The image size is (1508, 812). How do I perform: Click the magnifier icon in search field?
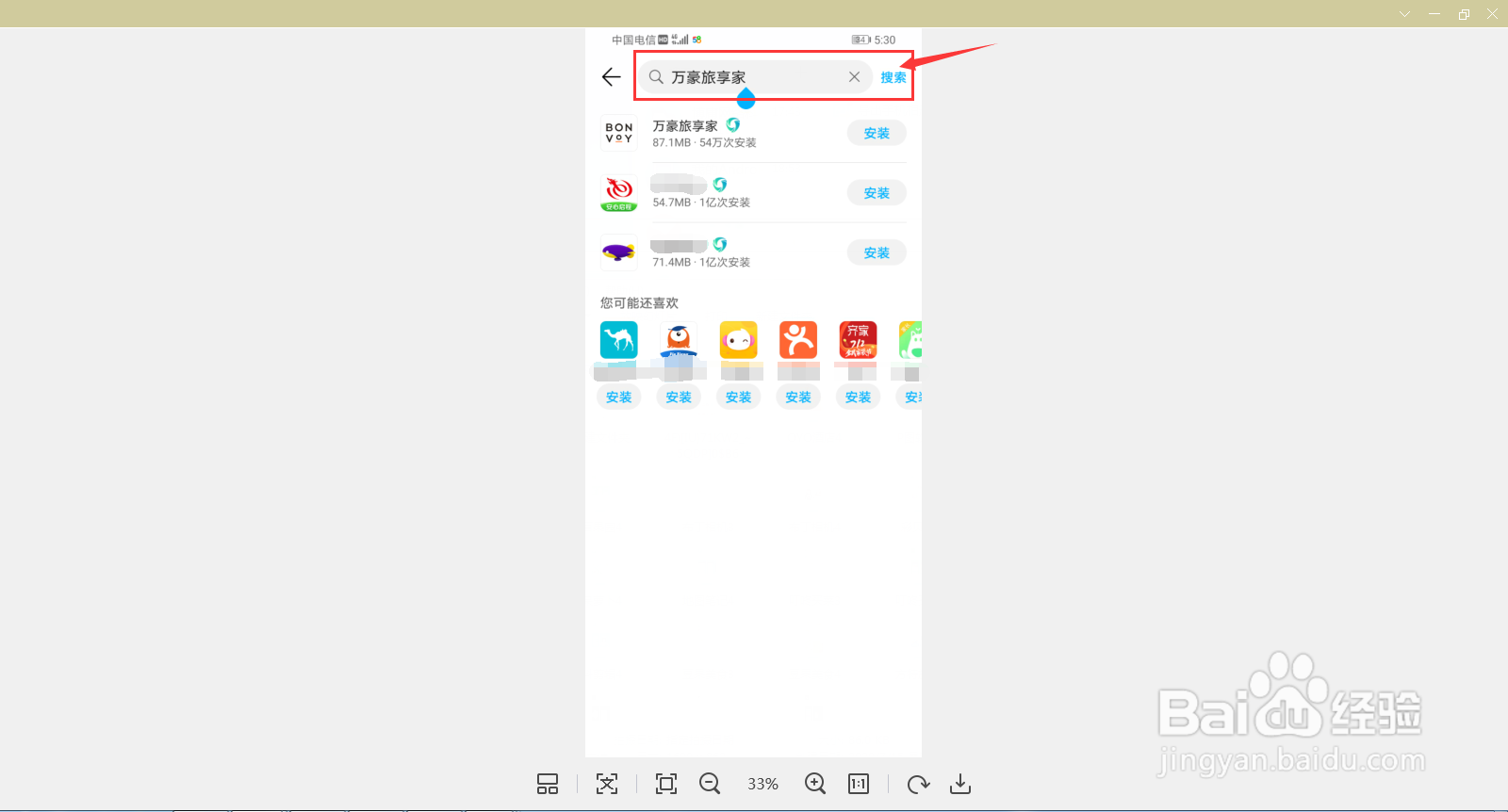click(656, 77)
